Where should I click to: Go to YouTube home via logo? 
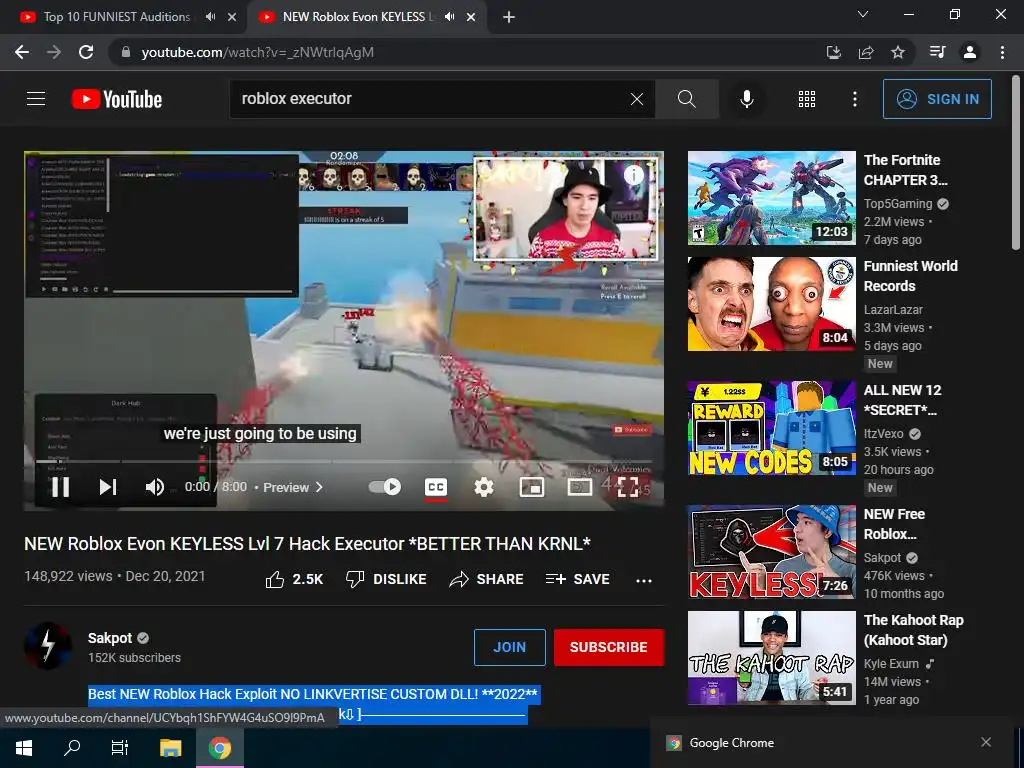coord(117,99)
